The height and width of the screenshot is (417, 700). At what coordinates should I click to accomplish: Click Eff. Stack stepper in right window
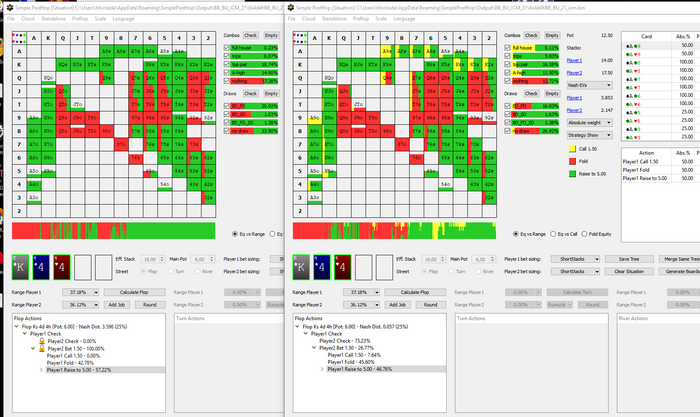(x=443, y=259)
